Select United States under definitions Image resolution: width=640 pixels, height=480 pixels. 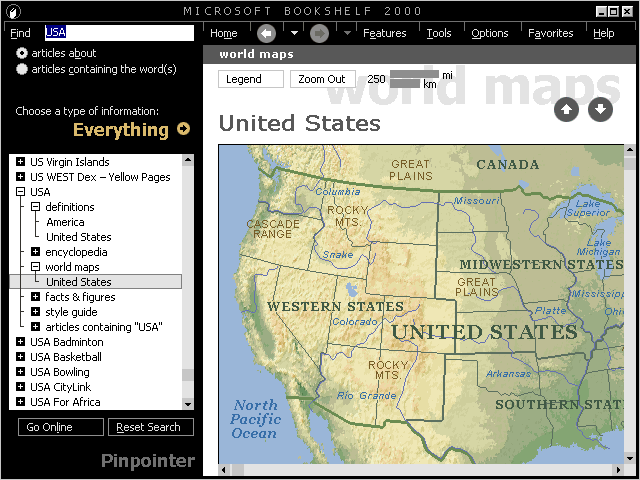point(79,237)
